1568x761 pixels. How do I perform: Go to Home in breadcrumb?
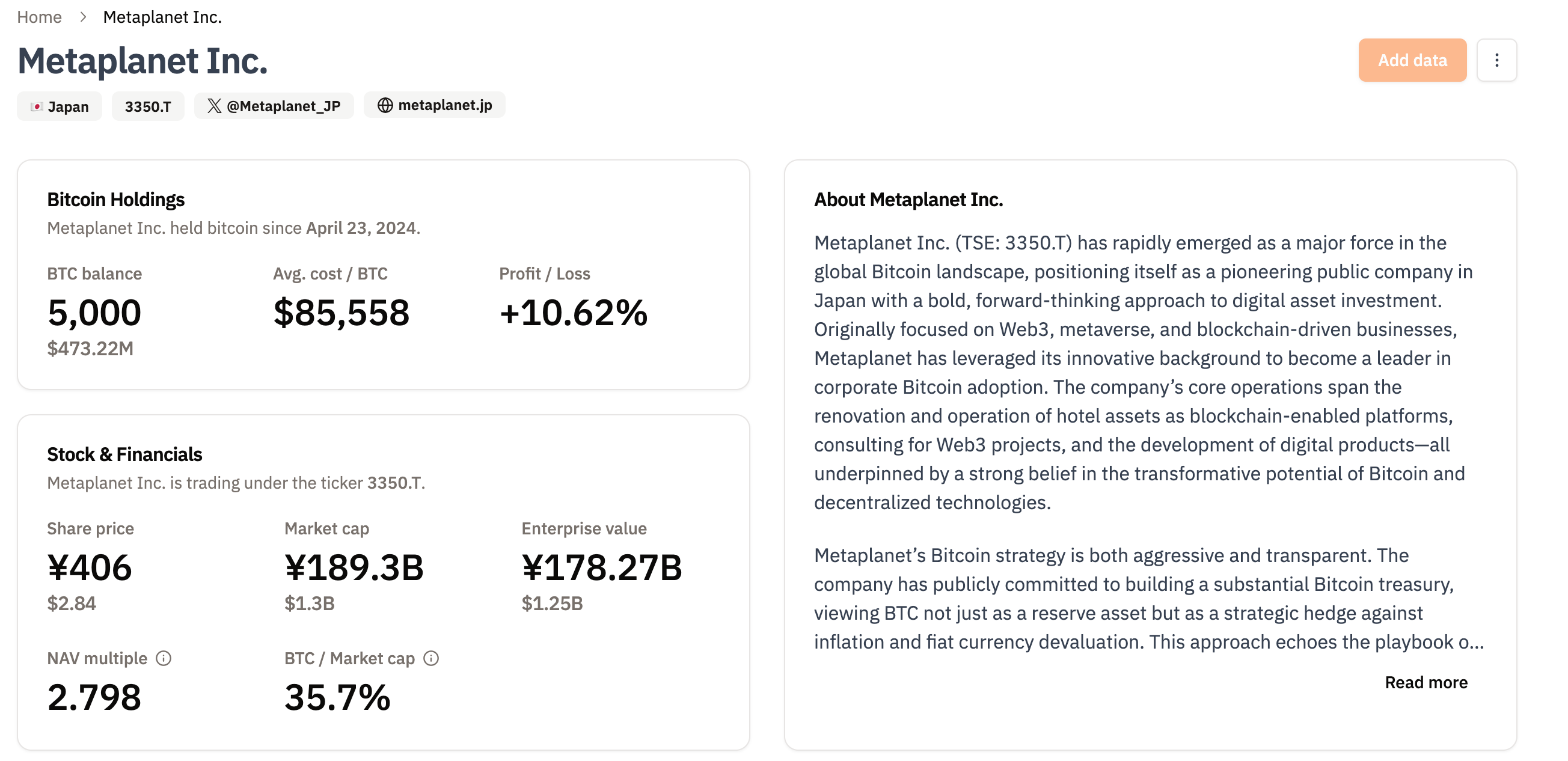point(40,17)
